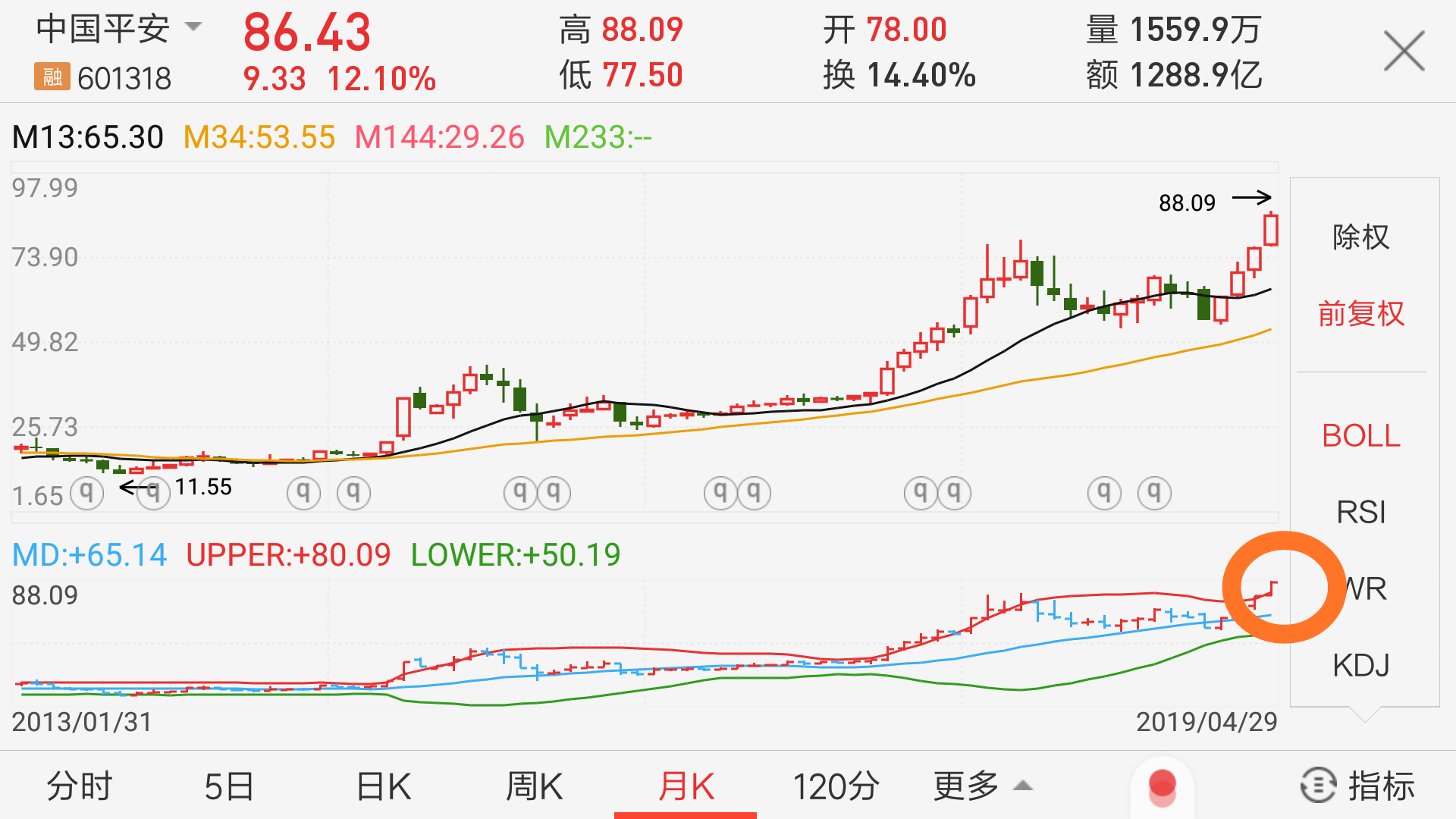The height and width of the screenshot is (819, 1456).
Task: Tap the q marker left of 11.55 label
Action: pyautogui.click(x=153, y=493)
